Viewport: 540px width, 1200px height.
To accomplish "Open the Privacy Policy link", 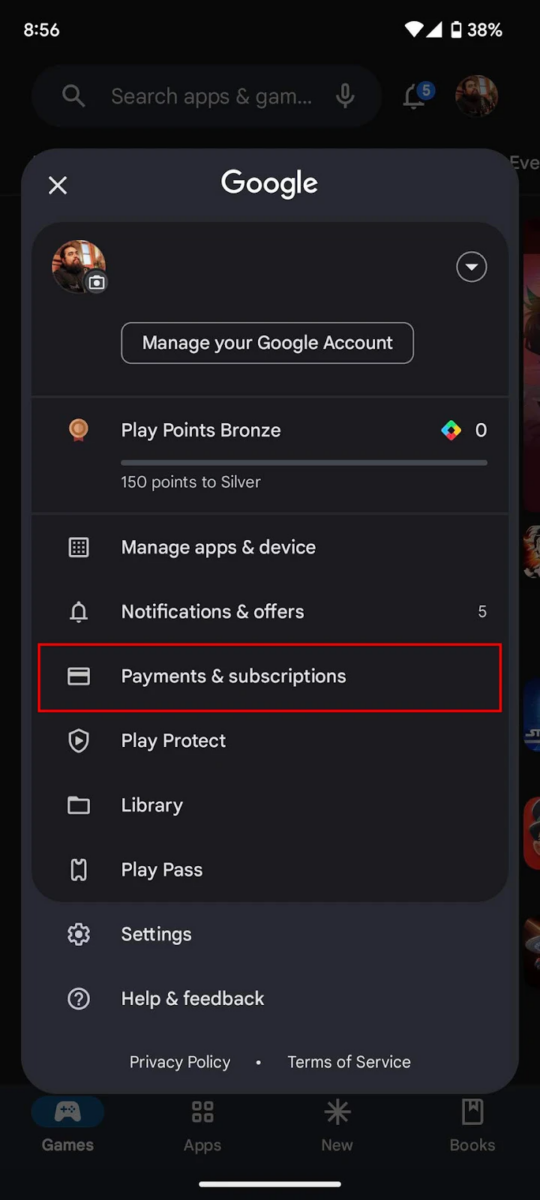I will click(x=180, y=1062).
